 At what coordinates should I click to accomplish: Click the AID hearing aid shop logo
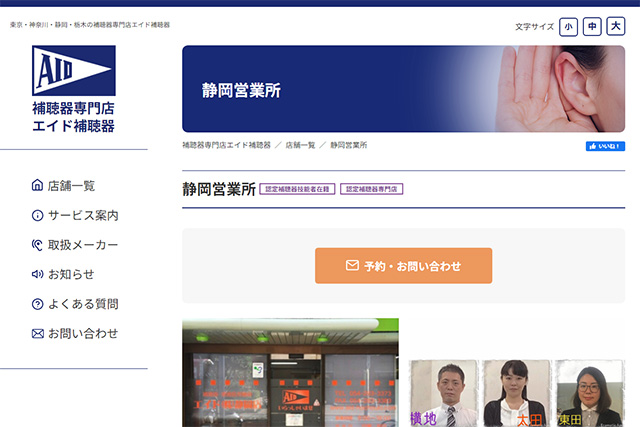click(73, 89)
